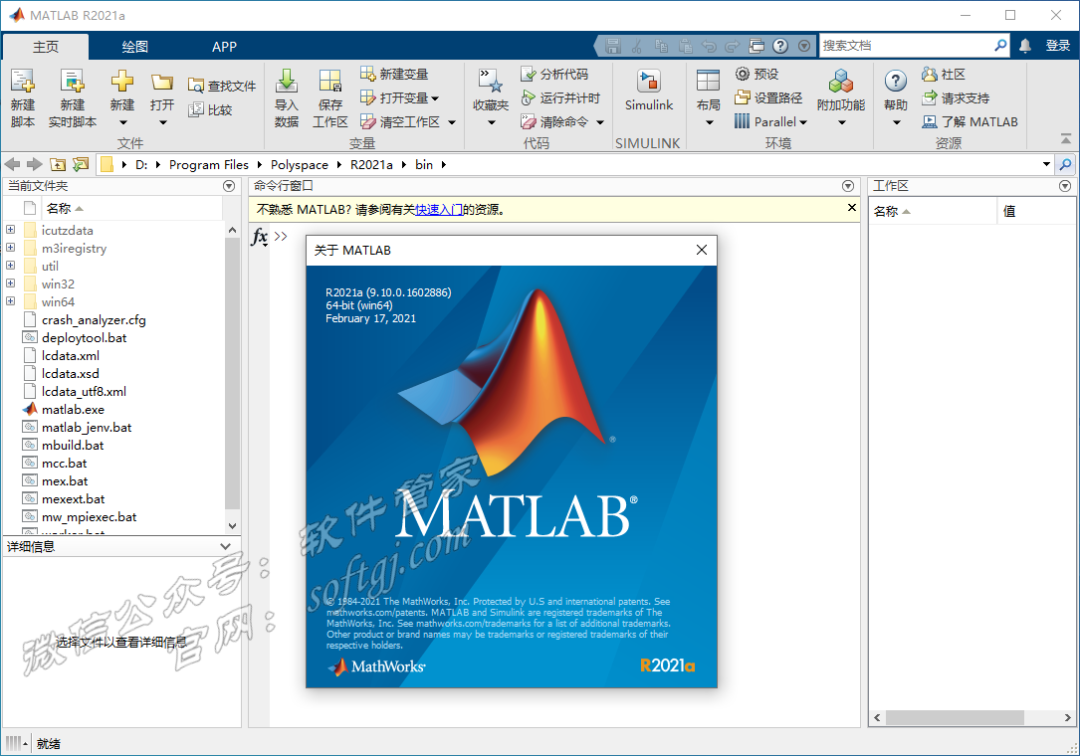Open Clear Workspace (清空工作区) dropdown arrow
This screenshot has width=1080, height=756.
click(452, 122)
